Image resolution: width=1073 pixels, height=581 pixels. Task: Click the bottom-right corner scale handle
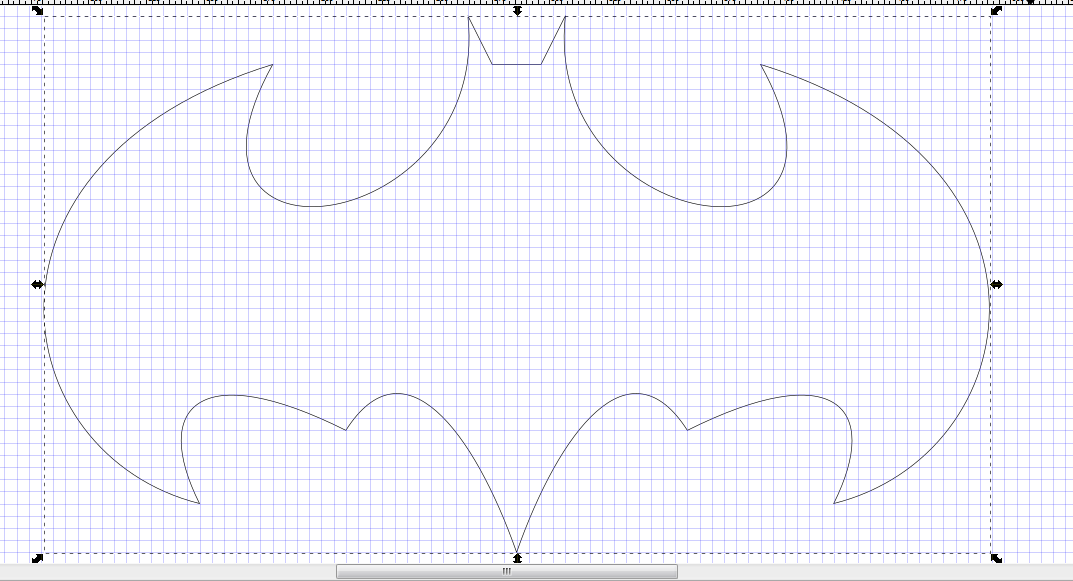(x=996, y=558)
